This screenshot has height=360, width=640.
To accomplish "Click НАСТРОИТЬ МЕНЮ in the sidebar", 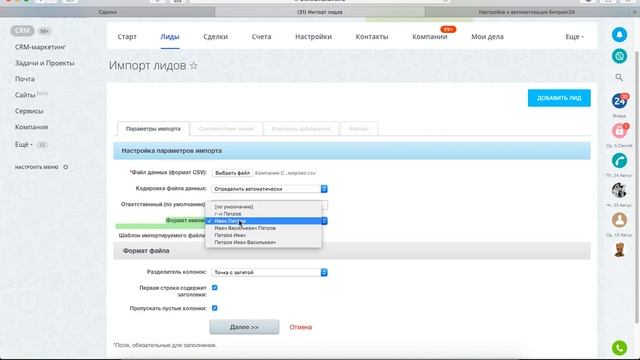I will coord(37,167).
